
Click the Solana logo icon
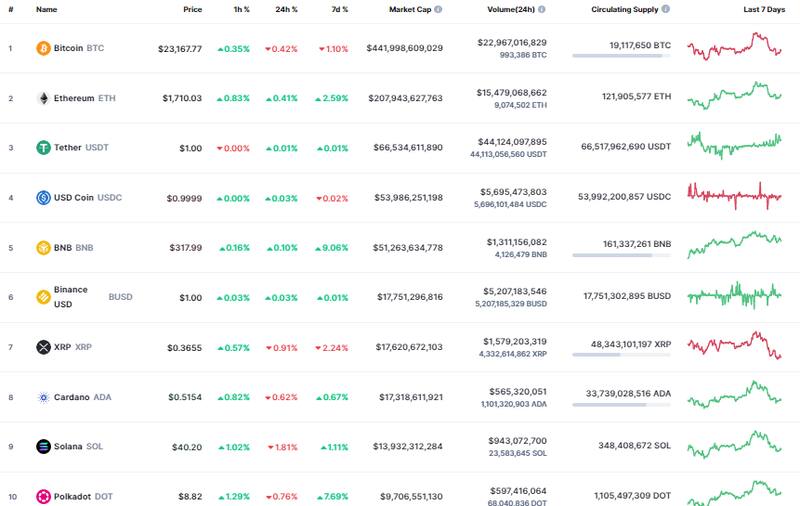point(43,447)
